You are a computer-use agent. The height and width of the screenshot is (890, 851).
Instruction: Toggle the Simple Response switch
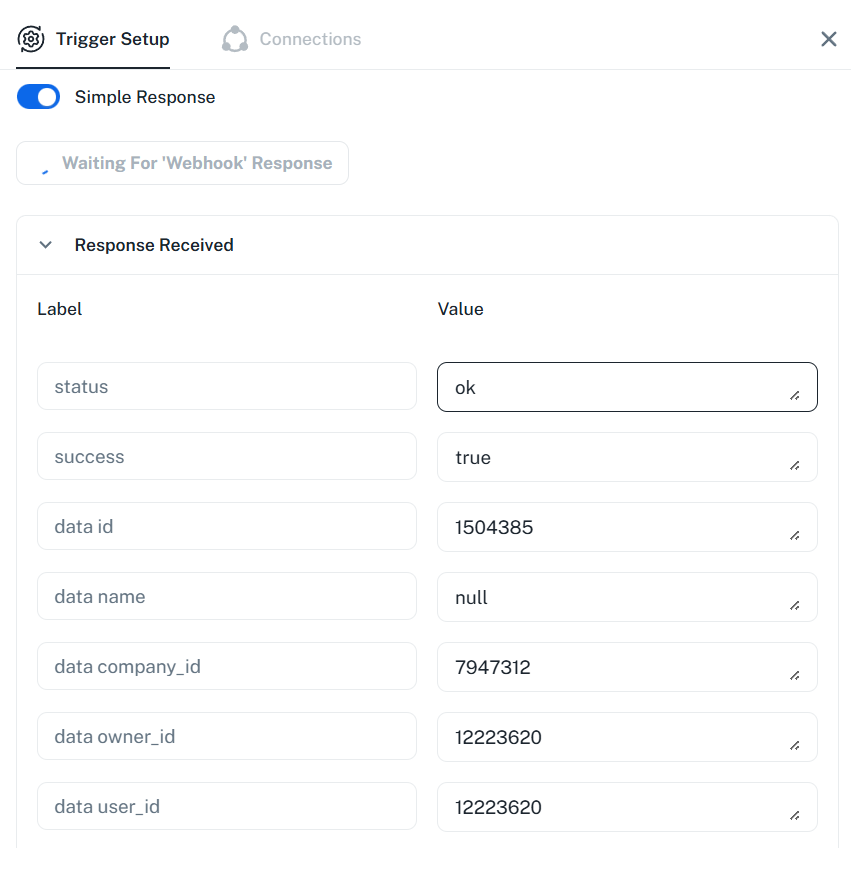pos(39,97)
